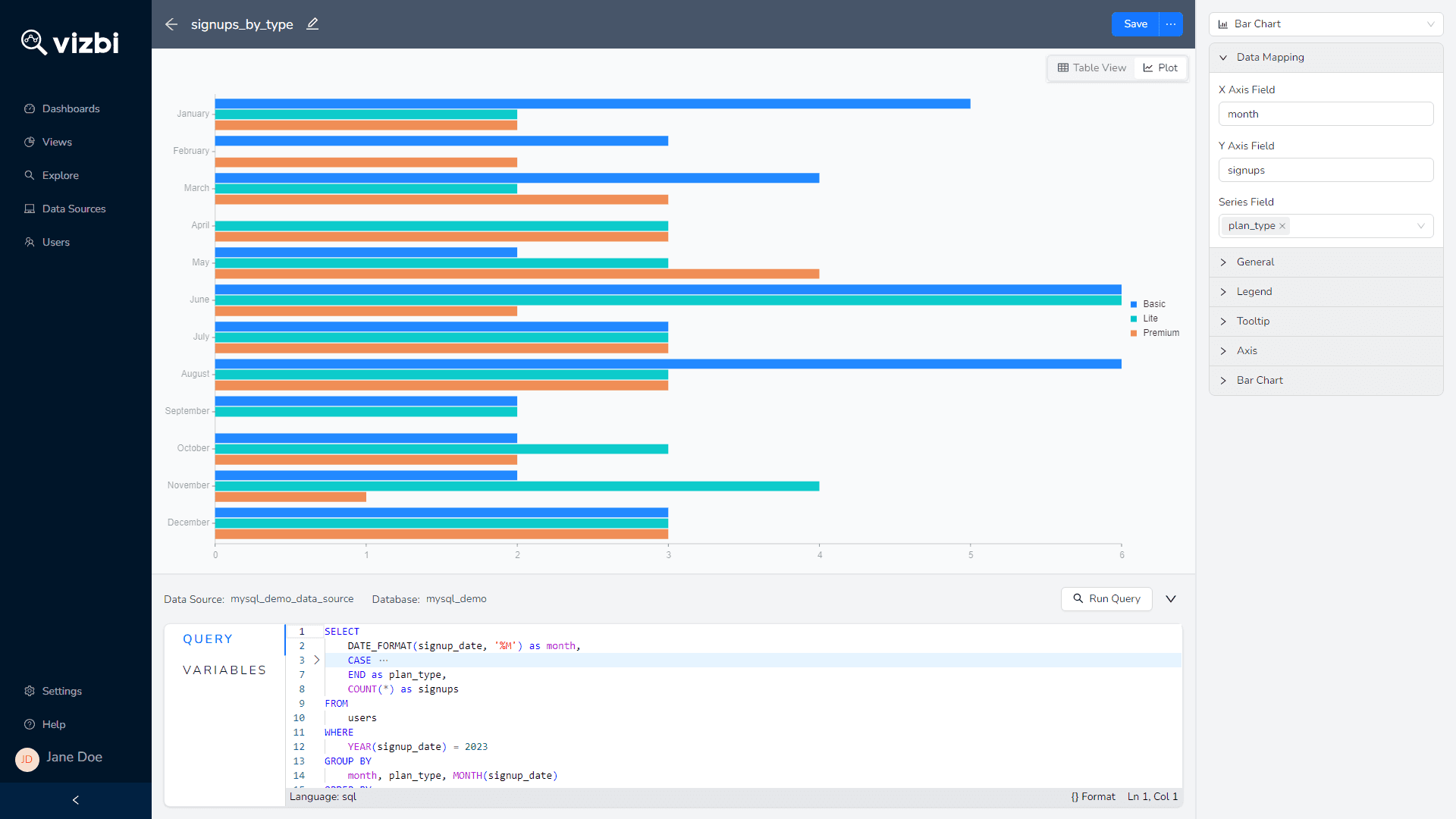Collapse the sidebar with the chevron
The width and height of the screenshot is (1456, 819).
[75, 800]
